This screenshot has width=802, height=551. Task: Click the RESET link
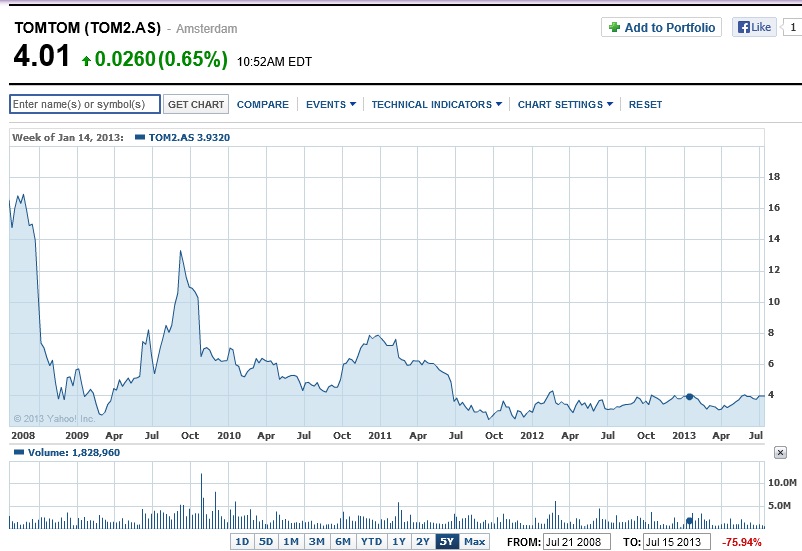[645, 104]
